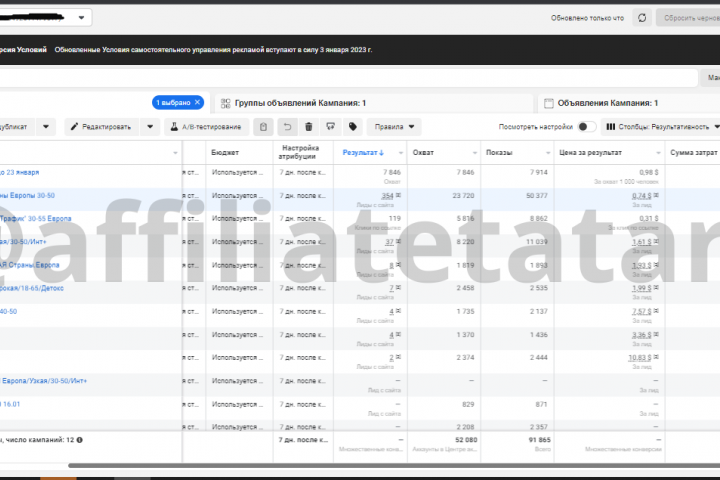Open the 'Столбцы: Результативность' dropdown
The height and width of the screenshot is (480, 720).
[661, 127]
